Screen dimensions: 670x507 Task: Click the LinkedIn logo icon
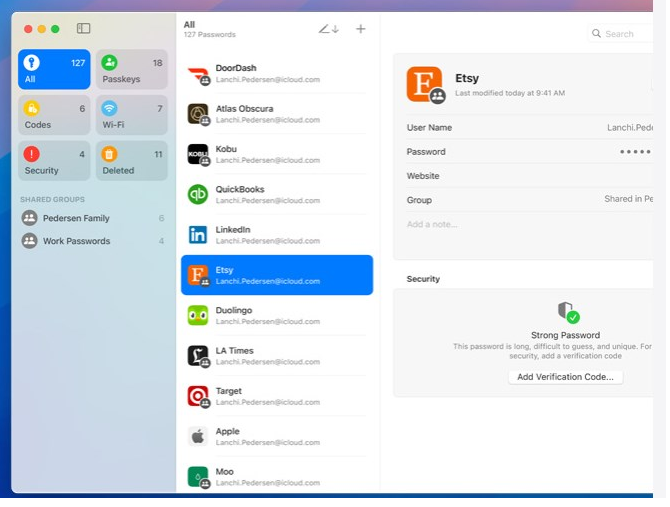point(198,235)
